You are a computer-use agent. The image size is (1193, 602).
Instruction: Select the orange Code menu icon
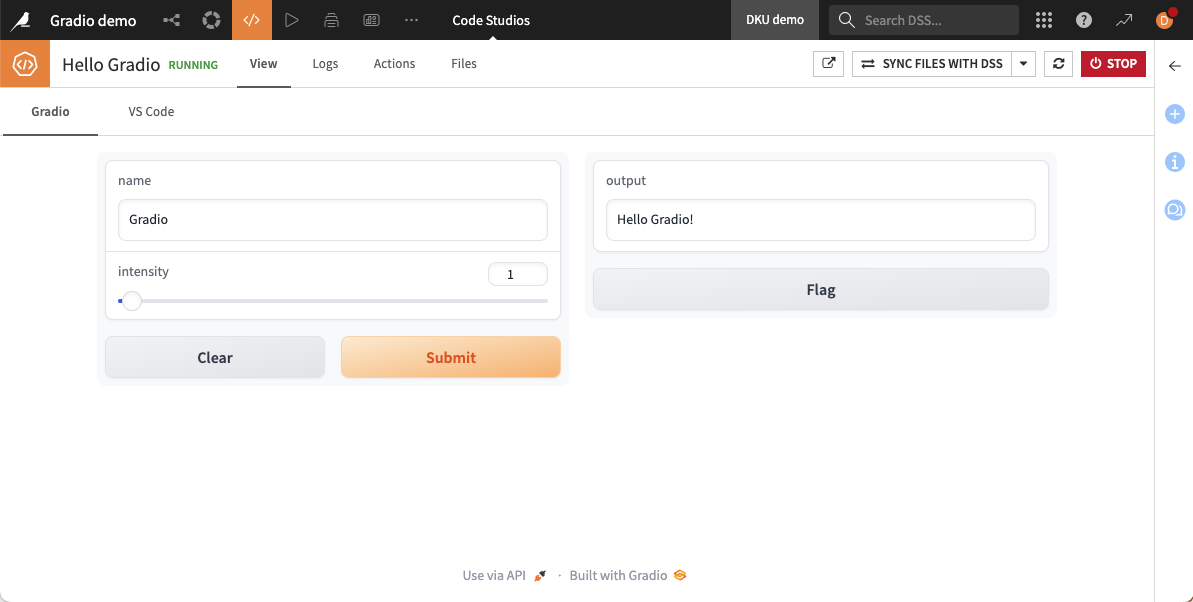tap(252, 20)
